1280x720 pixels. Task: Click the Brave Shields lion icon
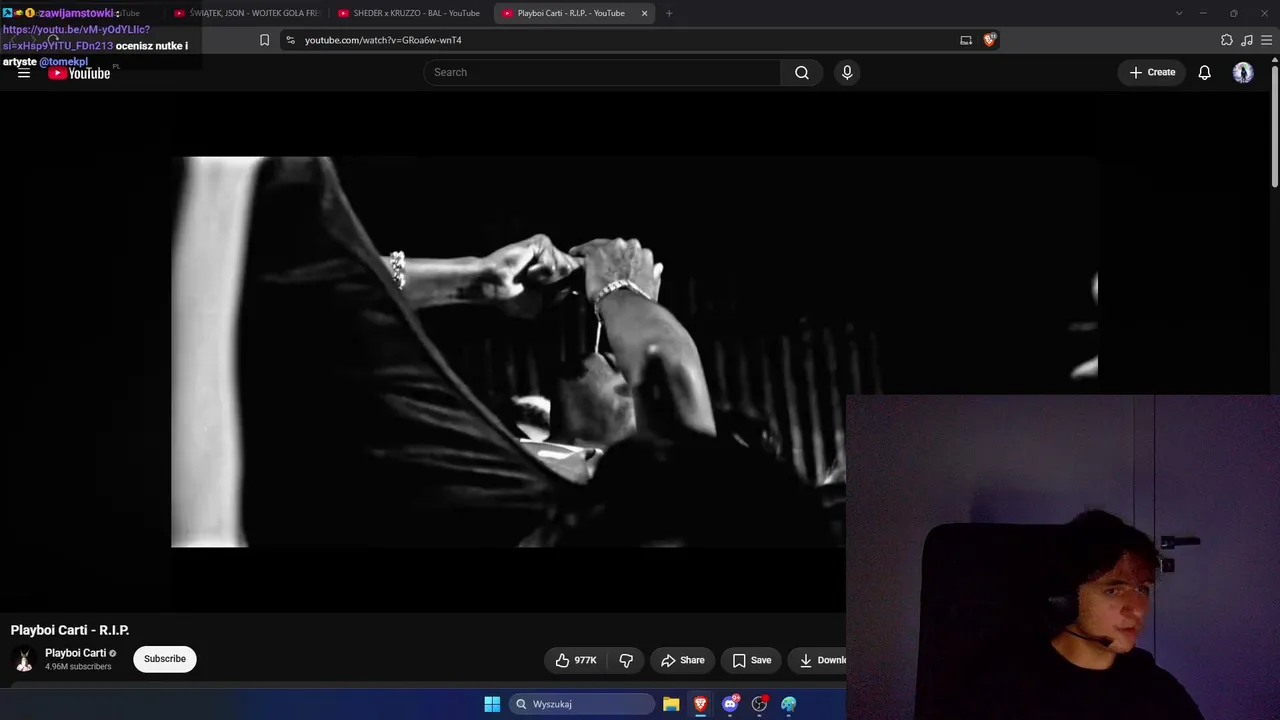[990, 40]
